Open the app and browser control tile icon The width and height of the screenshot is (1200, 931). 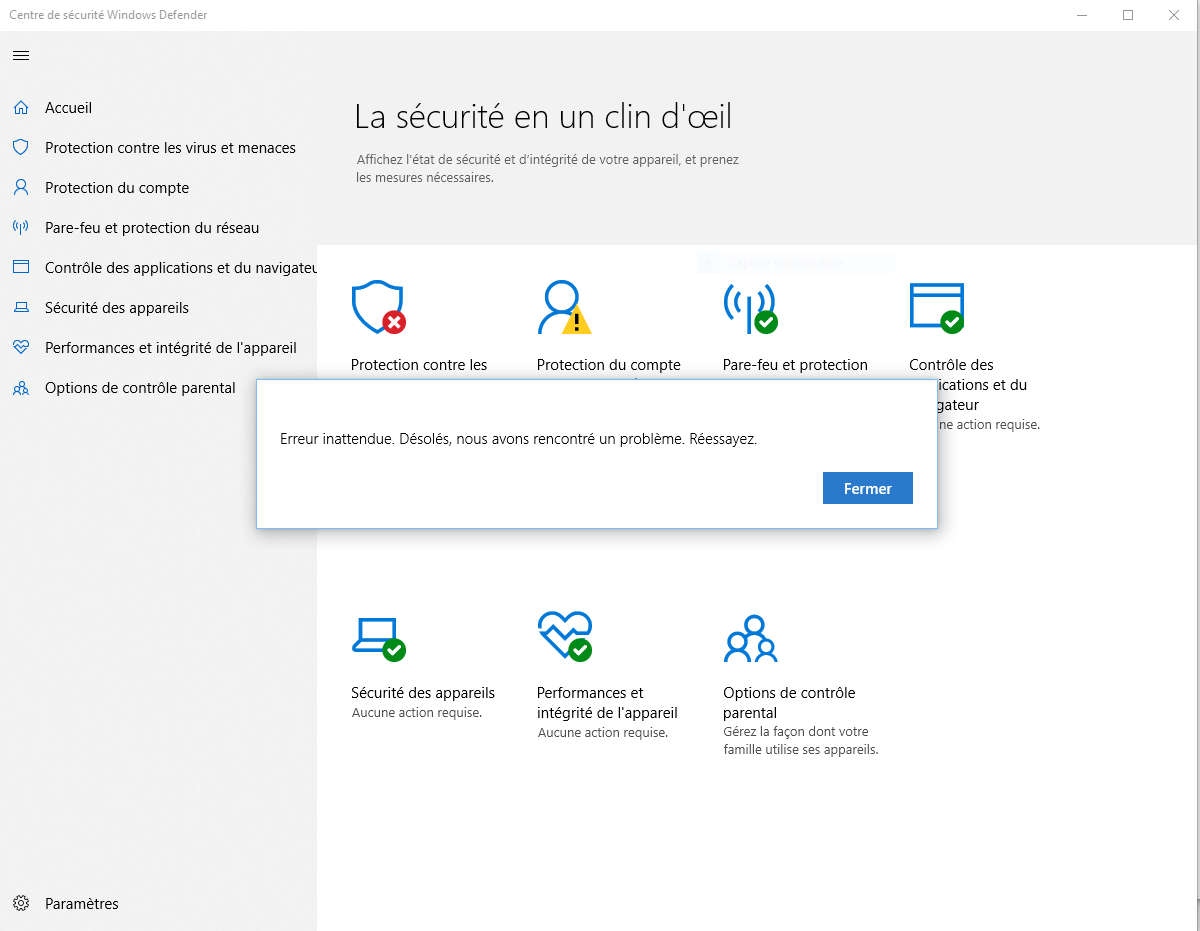(937, 308)
